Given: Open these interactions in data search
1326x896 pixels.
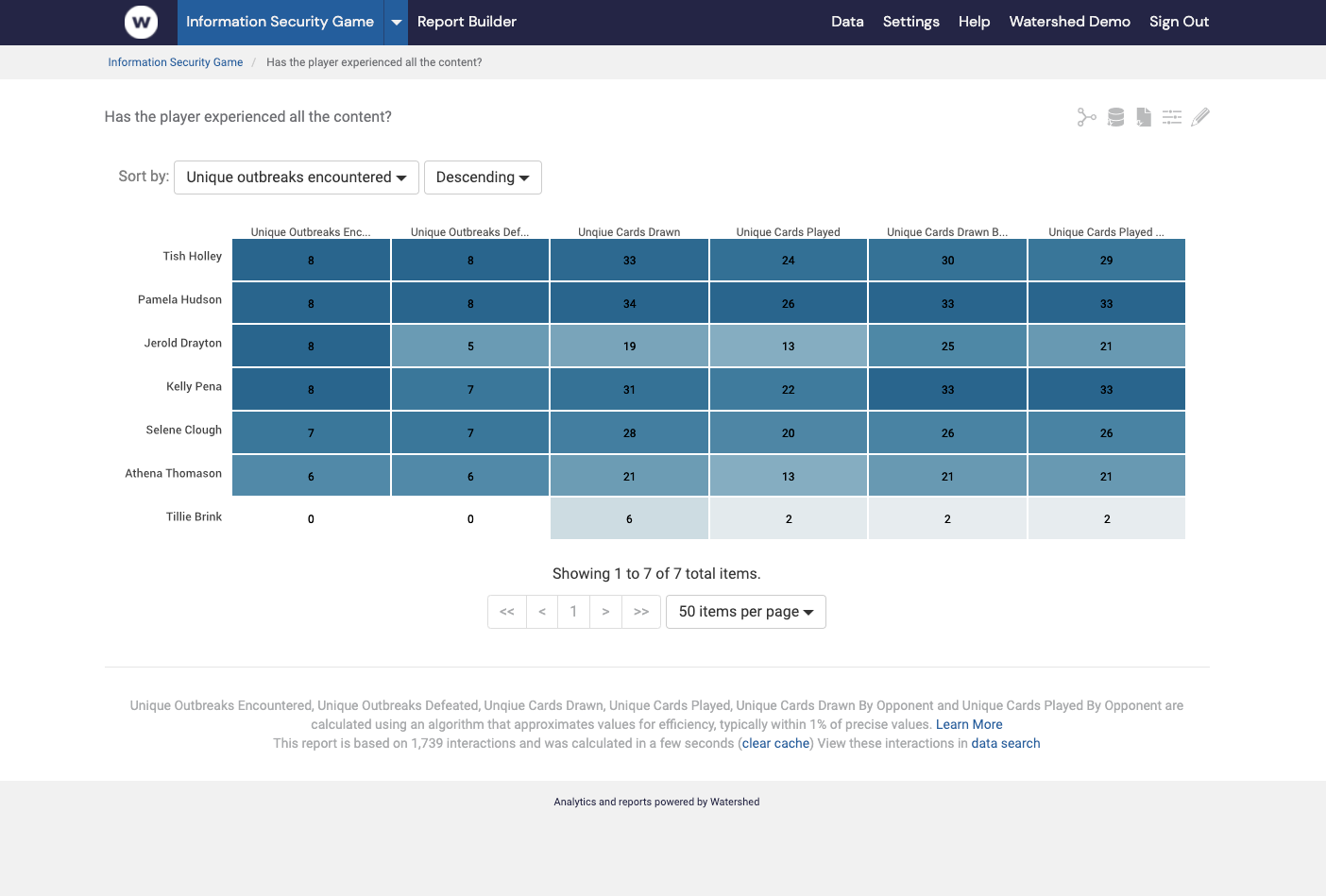Looking at the screenshot, I should [x=1006, y=743].
